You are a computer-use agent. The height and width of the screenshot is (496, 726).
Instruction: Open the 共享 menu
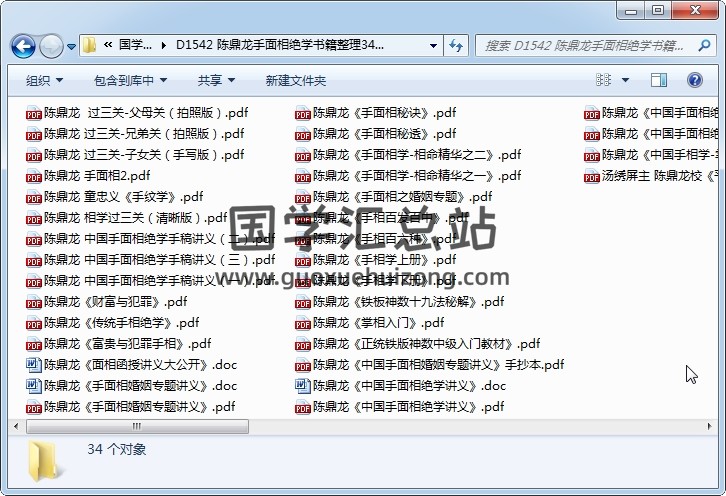[x=216, y=81]
